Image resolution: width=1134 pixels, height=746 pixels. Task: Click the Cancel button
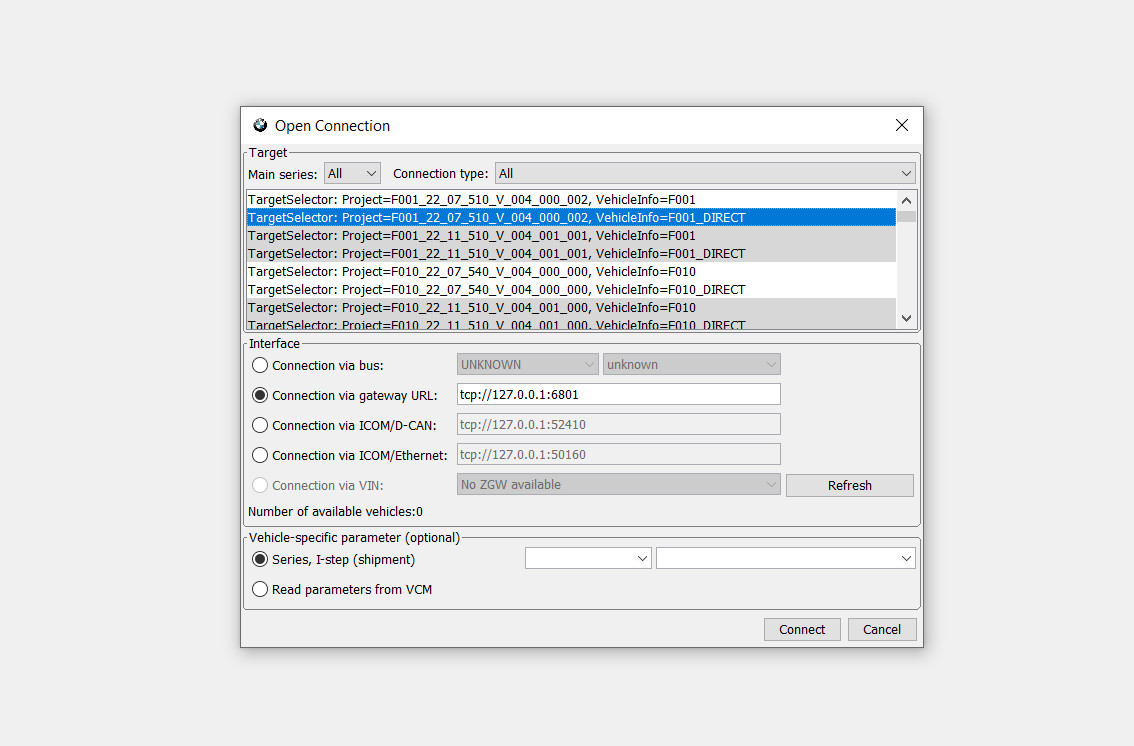pyautogui.click(x=882, y=630)
